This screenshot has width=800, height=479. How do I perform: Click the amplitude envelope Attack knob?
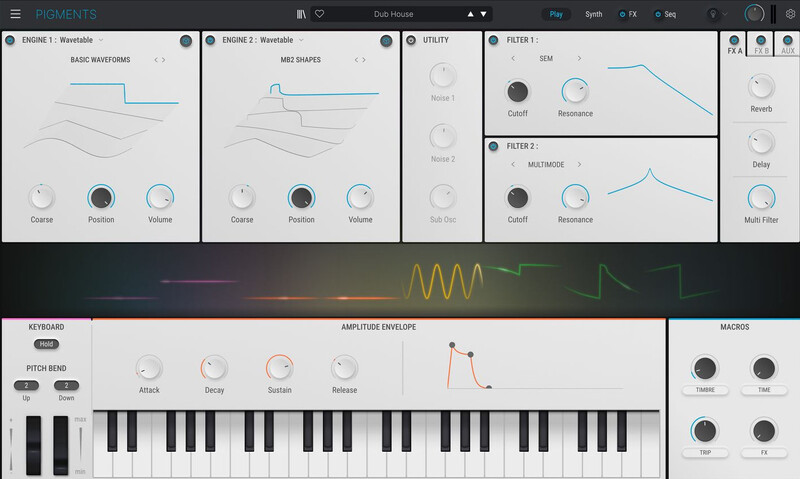pos(149,368)
